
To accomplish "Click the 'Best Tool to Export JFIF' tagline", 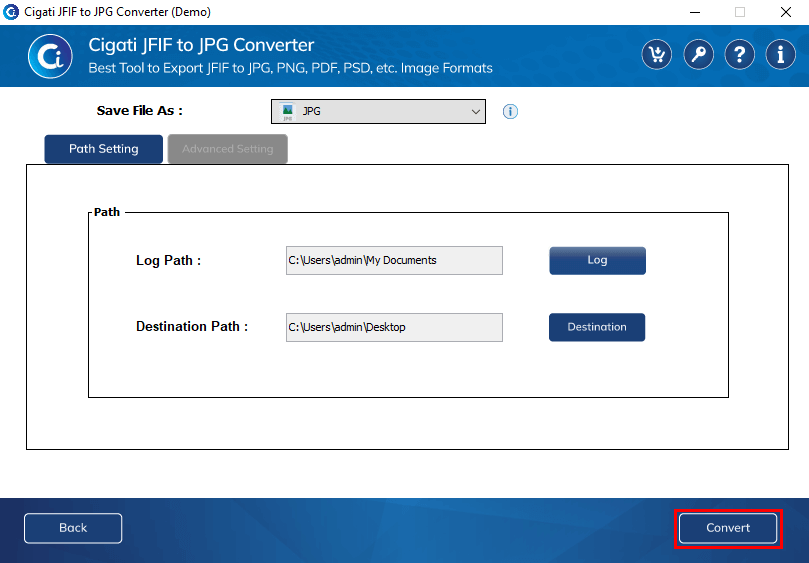I will [290, 68].
